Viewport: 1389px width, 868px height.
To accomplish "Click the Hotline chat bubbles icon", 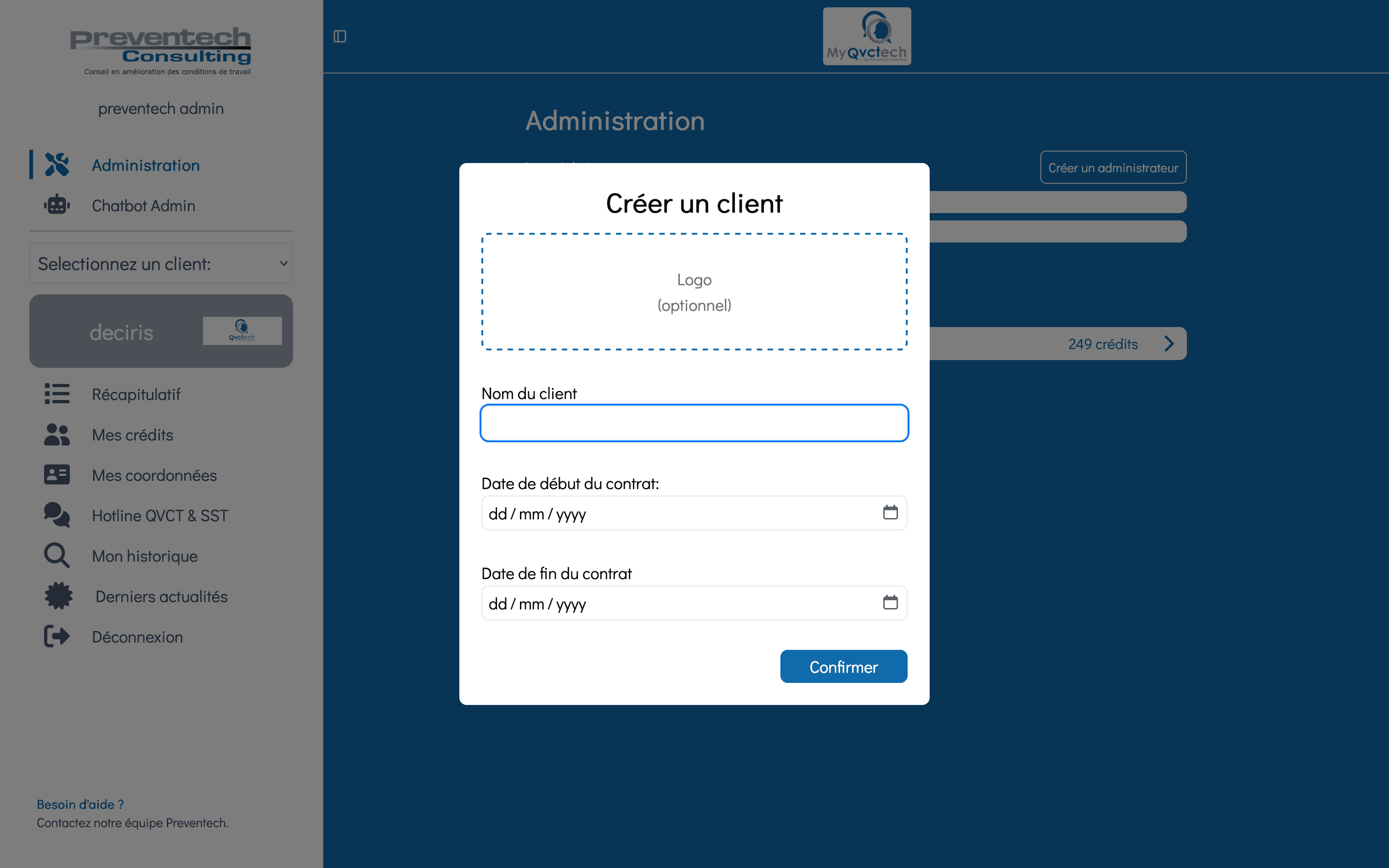I will point(57,515).
